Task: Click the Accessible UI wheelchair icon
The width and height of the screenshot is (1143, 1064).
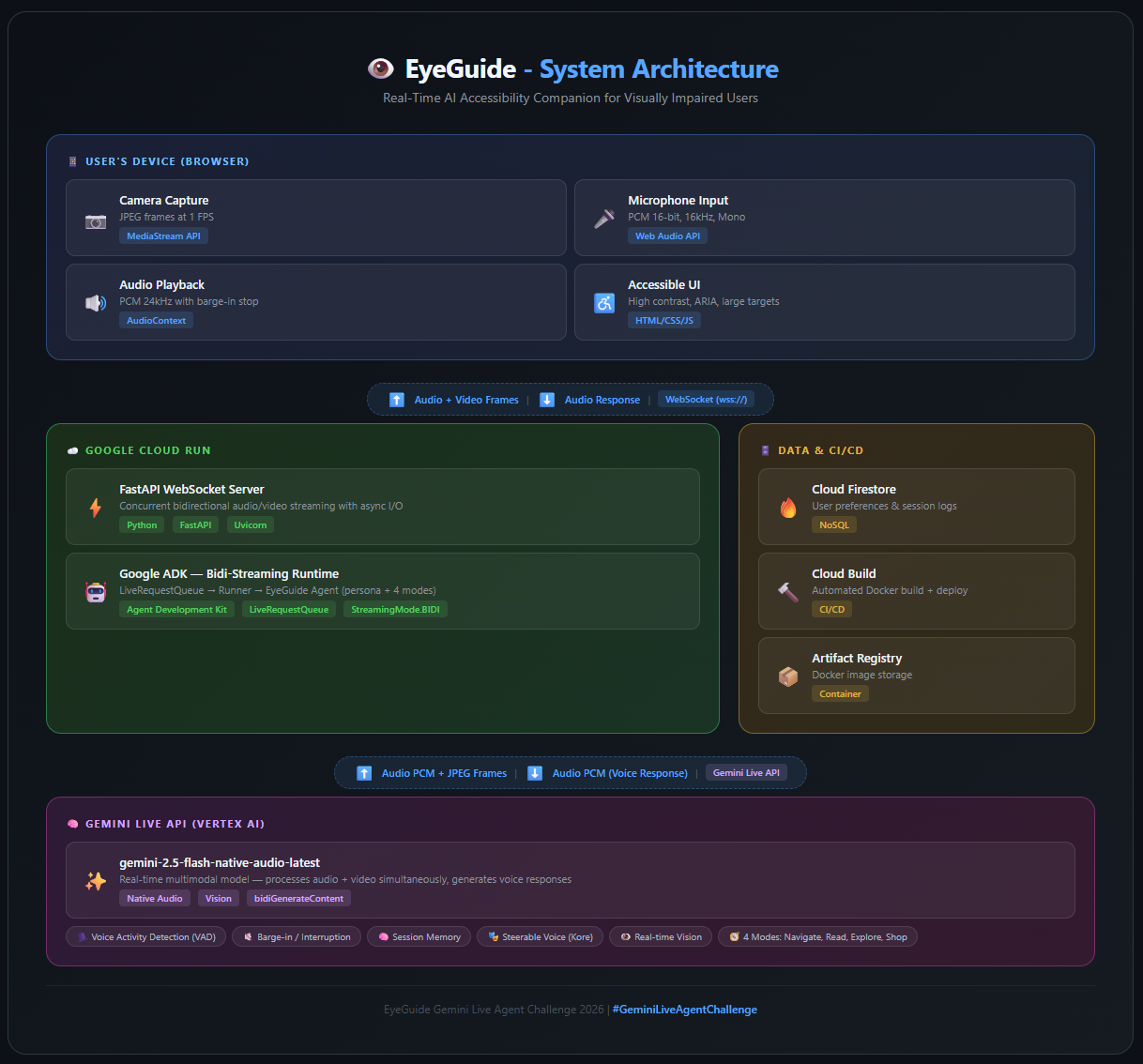Action: point(604,303)
